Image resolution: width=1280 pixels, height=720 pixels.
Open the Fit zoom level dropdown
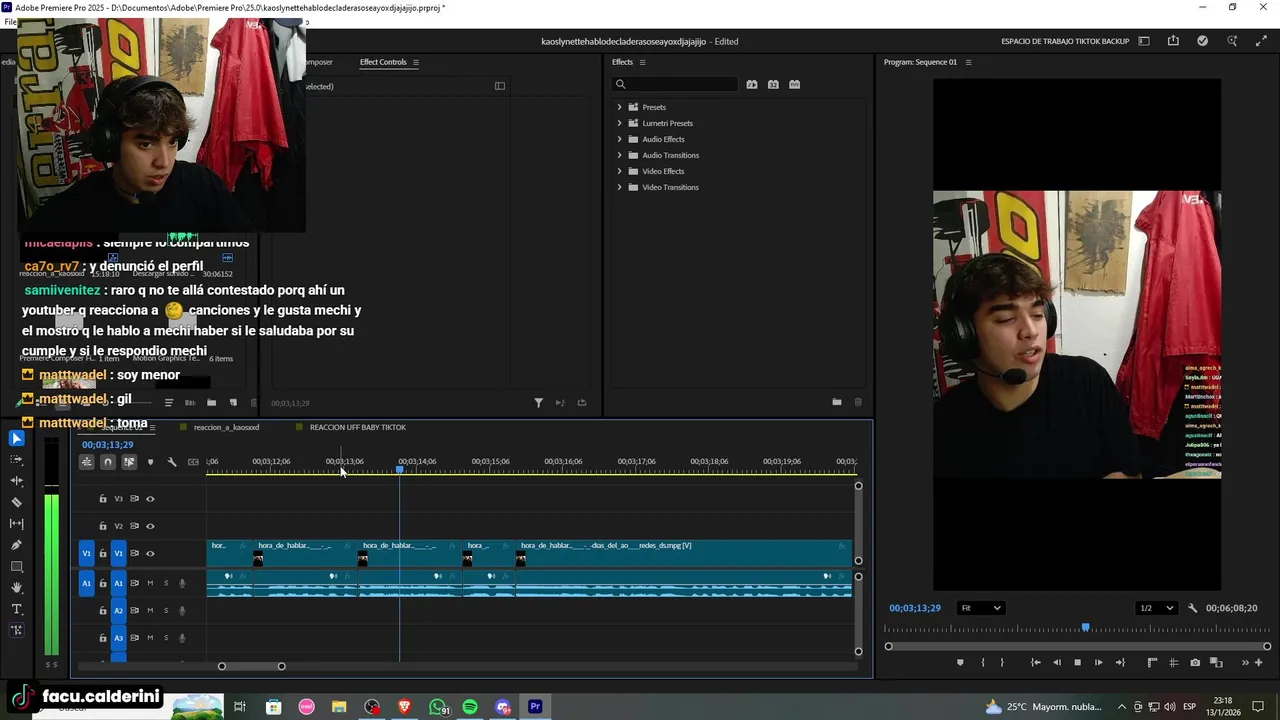(980, 608)
